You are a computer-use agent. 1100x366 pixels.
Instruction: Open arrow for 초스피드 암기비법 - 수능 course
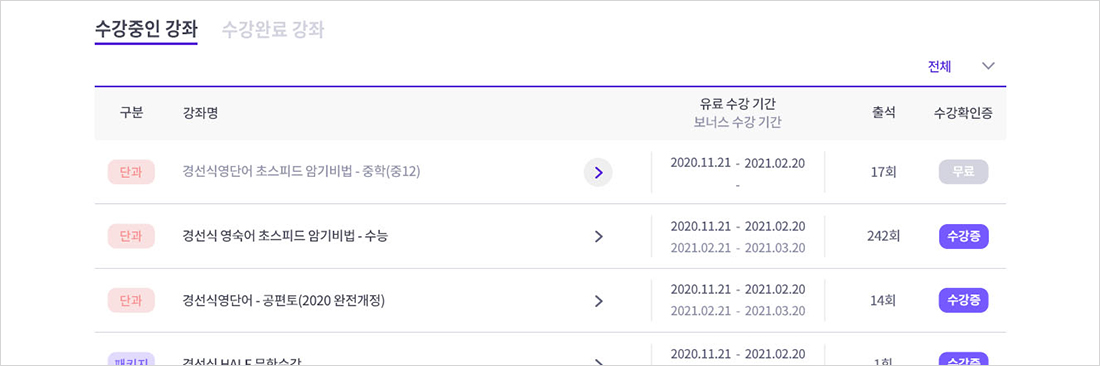tap(598, 237)
